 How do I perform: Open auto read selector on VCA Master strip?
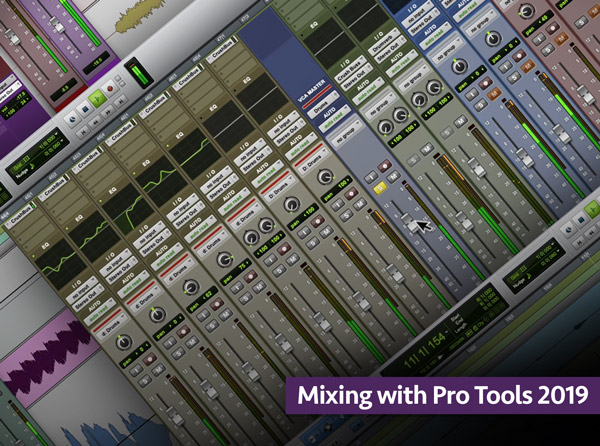pyautogui.click(x=334, y=121)
